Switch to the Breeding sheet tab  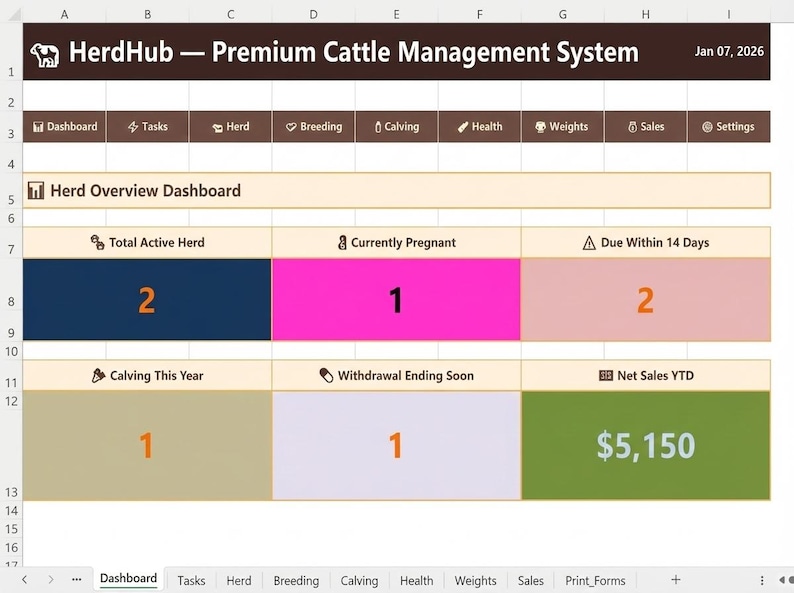coord(296,580)
